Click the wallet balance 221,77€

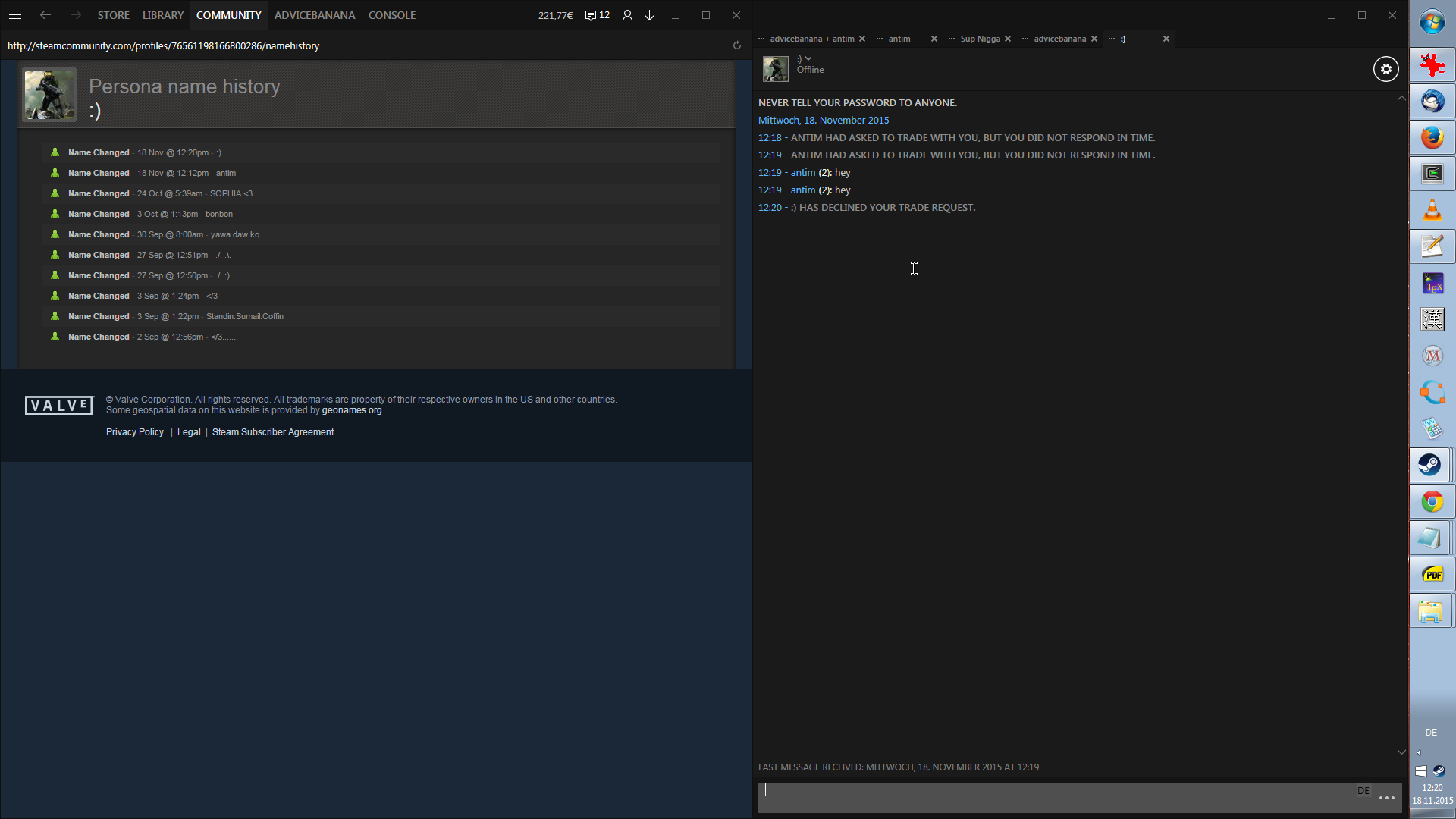tap(555, 15)
